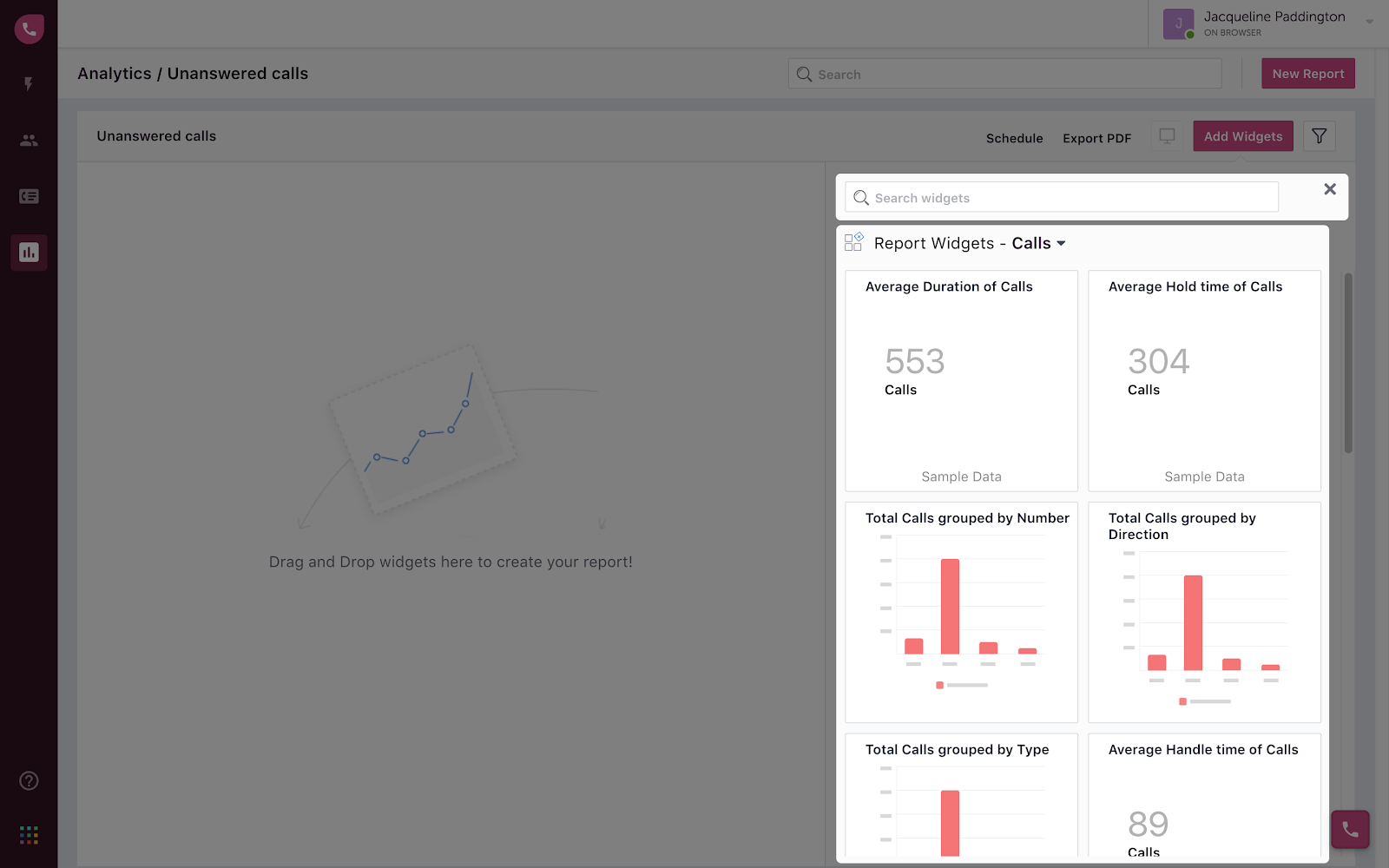Open the tickets card icon in sidebar
The width and height of the screenshot is (1389, 868).
click(29, 196)
